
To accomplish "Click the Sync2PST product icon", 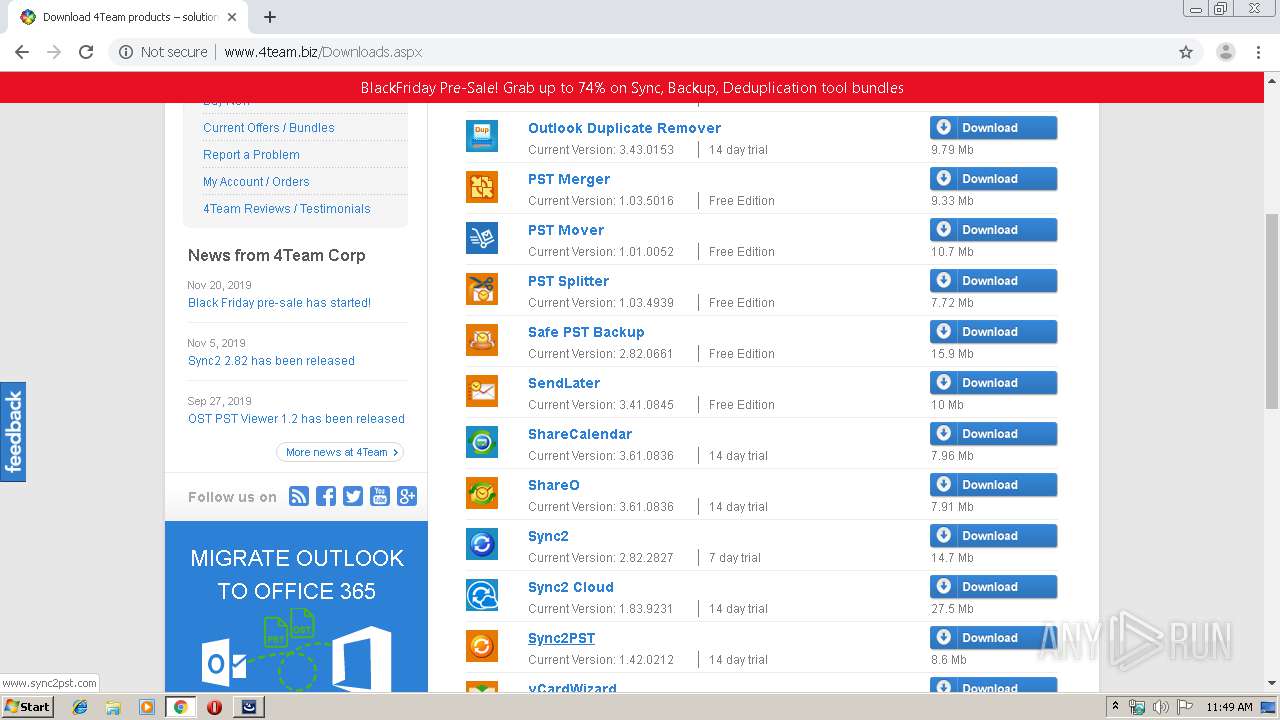I will click(x=482, y=646).
